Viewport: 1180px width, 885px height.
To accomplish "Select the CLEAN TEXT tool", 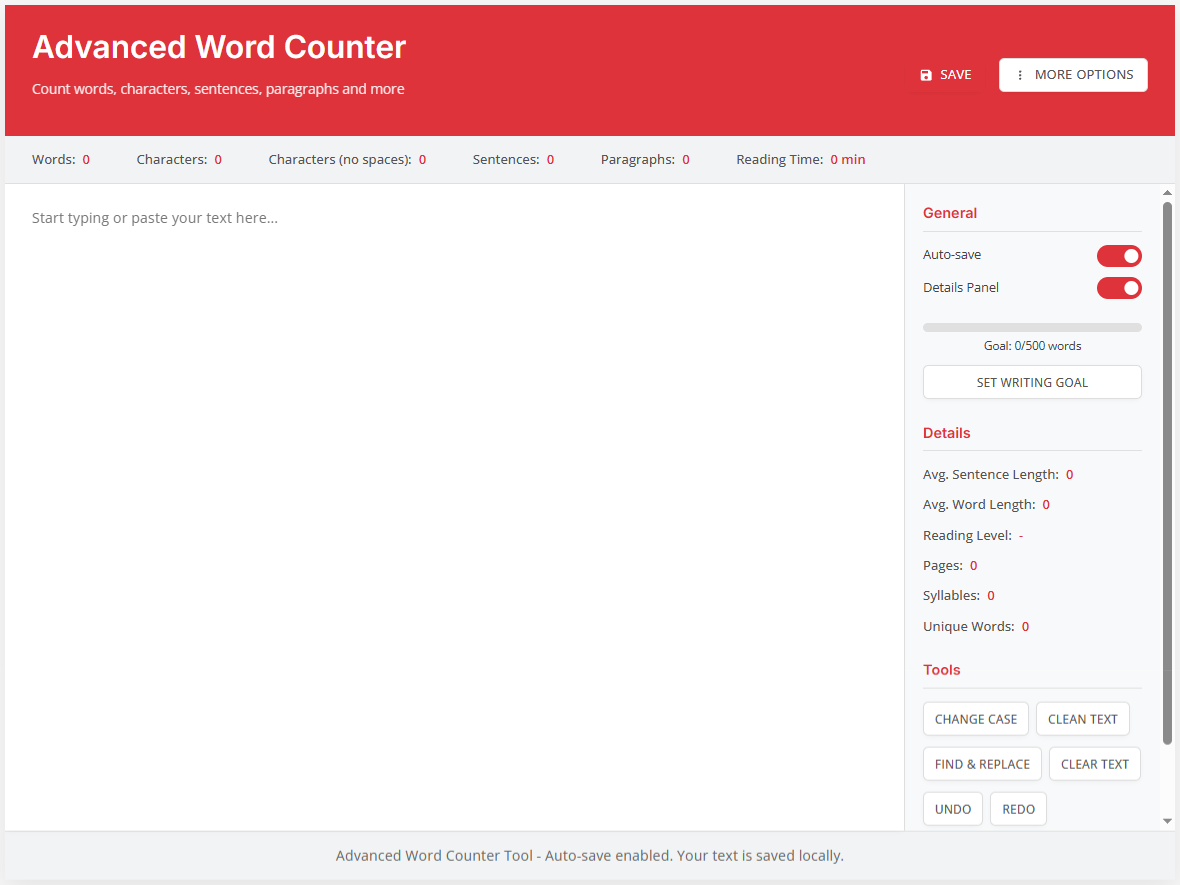I will click(1082, 718).
